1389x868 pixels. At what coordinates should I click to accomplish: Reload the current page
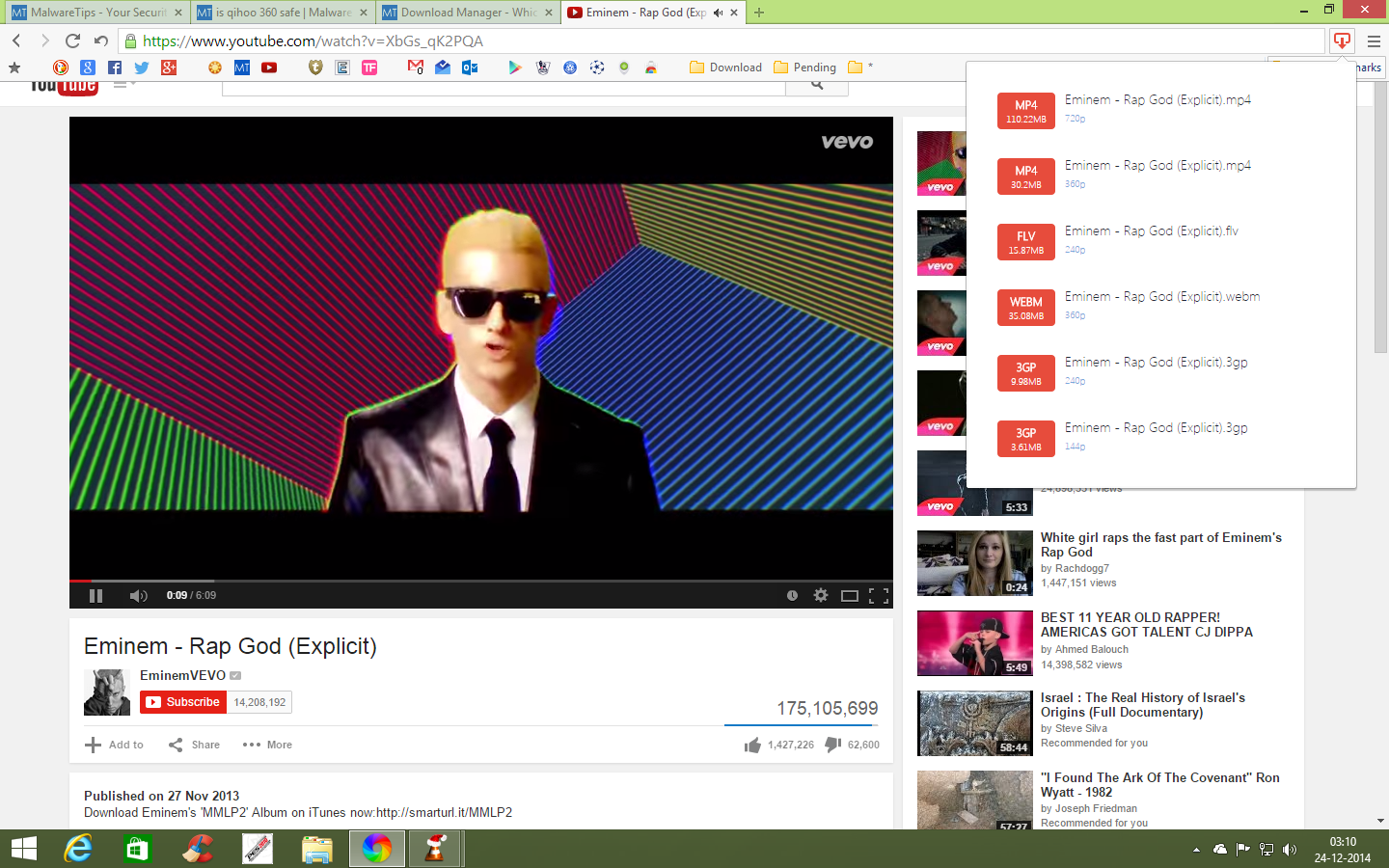tap(72, 41)
